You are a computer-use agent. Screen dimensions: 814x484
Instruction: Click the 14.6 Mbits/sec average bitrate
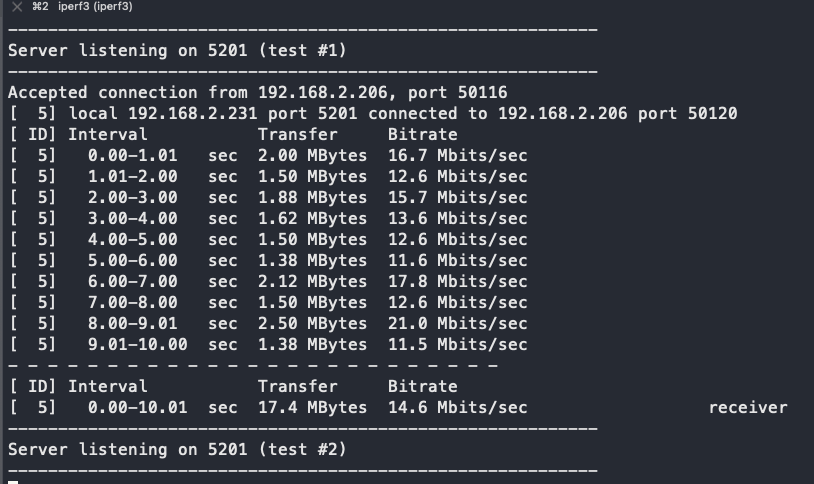click(457, 407)
